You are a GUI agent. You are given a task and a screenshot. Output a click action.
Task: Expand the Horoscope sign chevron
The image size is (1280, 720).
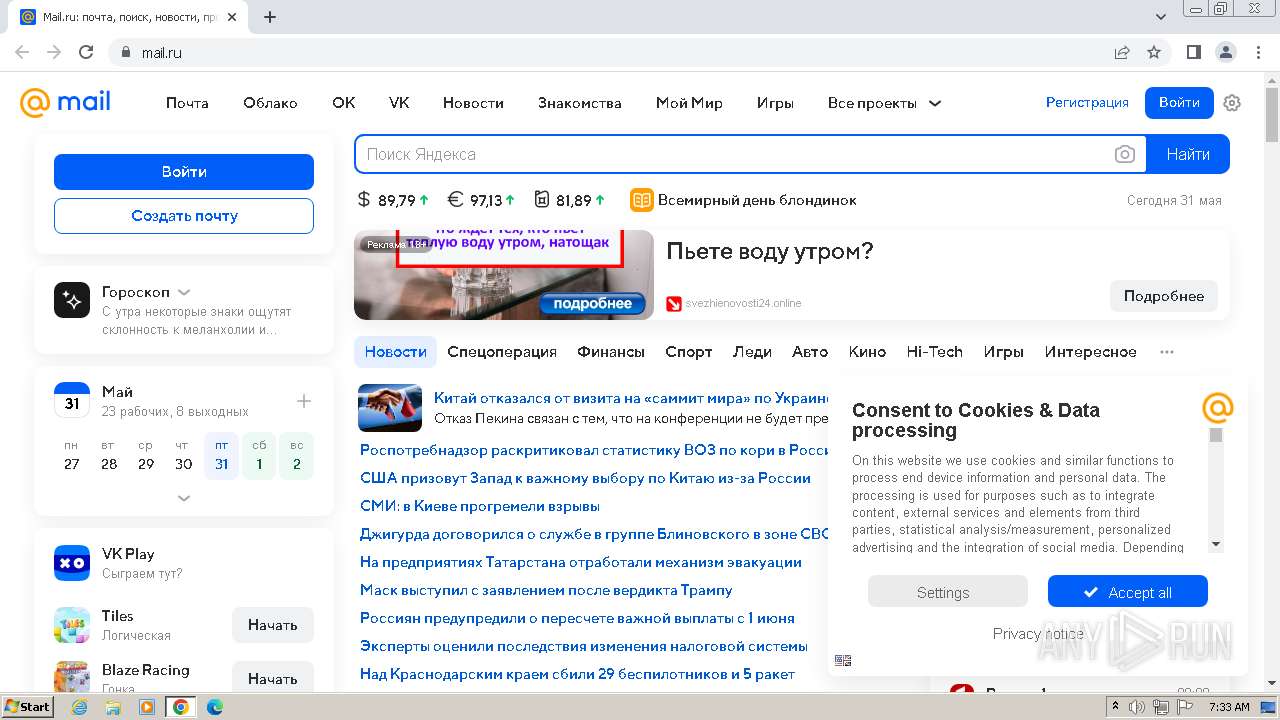coord(184,292)
